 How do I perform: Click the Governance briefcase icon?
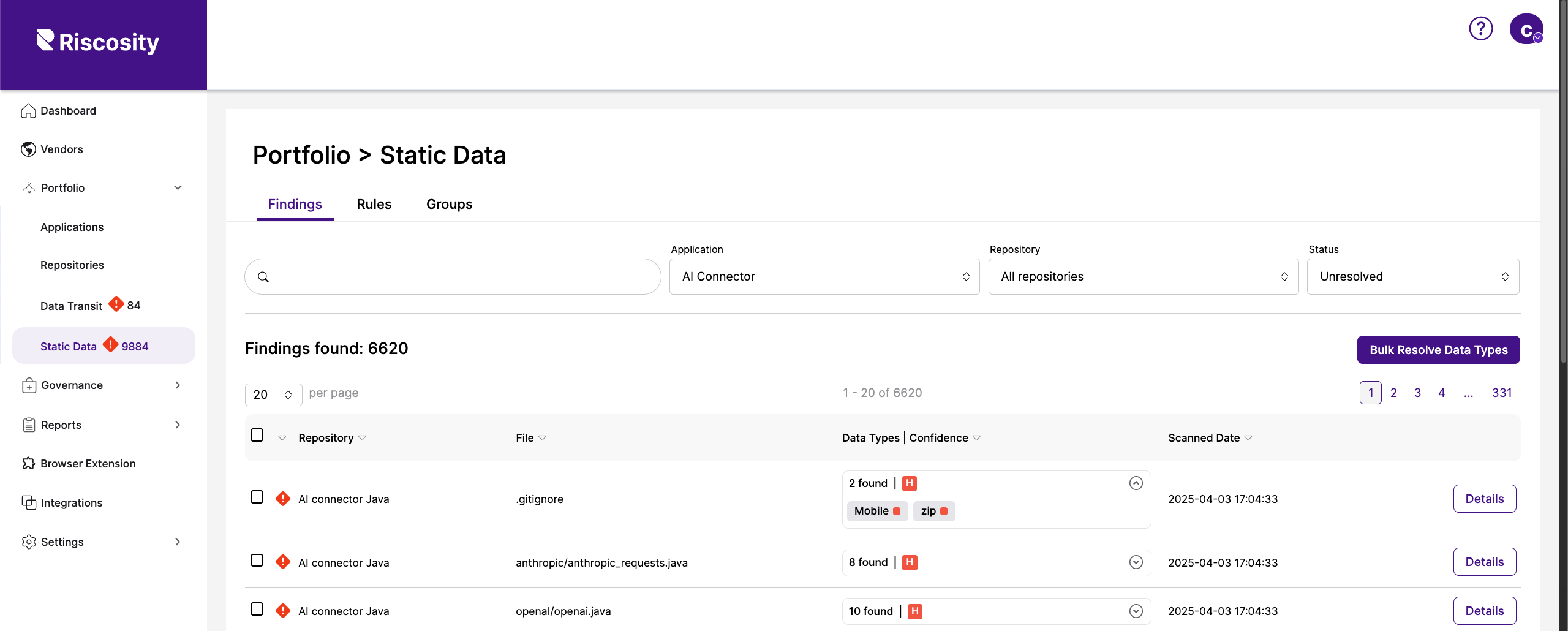pyautogui.click(x=29, y=385)
